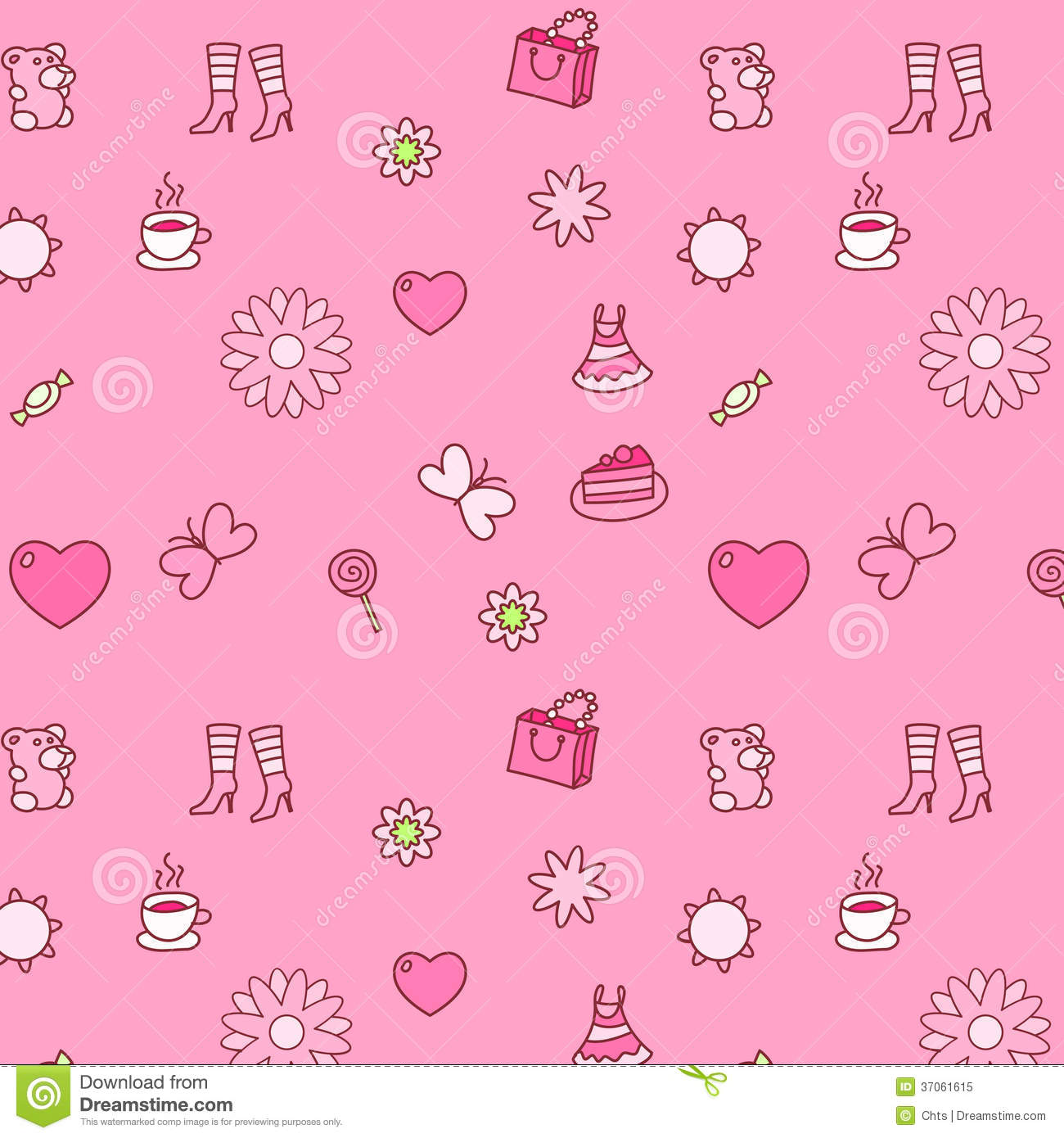Select the small heart left of the dress
1064x1138 pixels.
[x=430, y=301]
